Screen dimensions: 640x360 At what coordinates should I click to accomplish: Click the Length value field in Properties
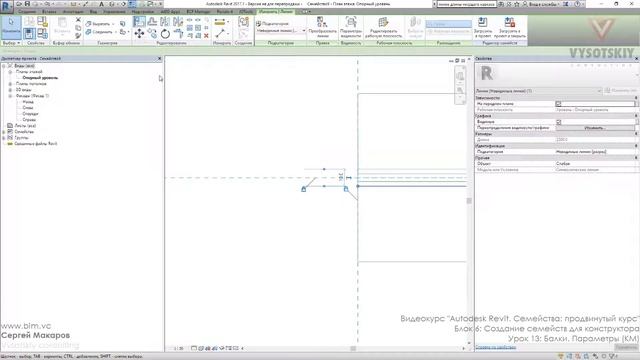click(x=596, y=140)
